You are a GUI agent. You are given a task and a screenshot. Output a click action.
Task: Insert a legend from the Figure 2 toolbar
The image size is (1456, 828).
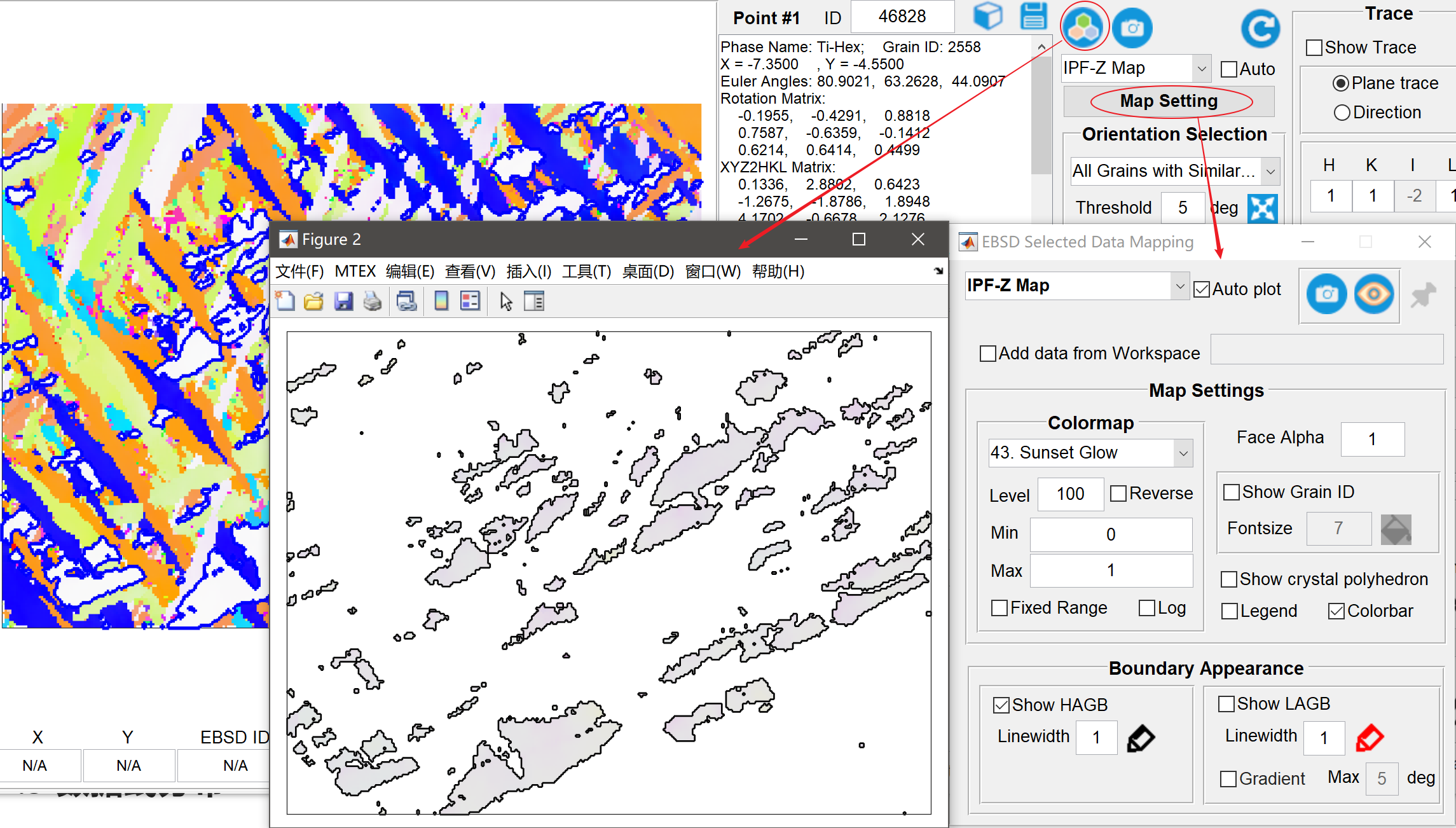(x=470, y=301)
